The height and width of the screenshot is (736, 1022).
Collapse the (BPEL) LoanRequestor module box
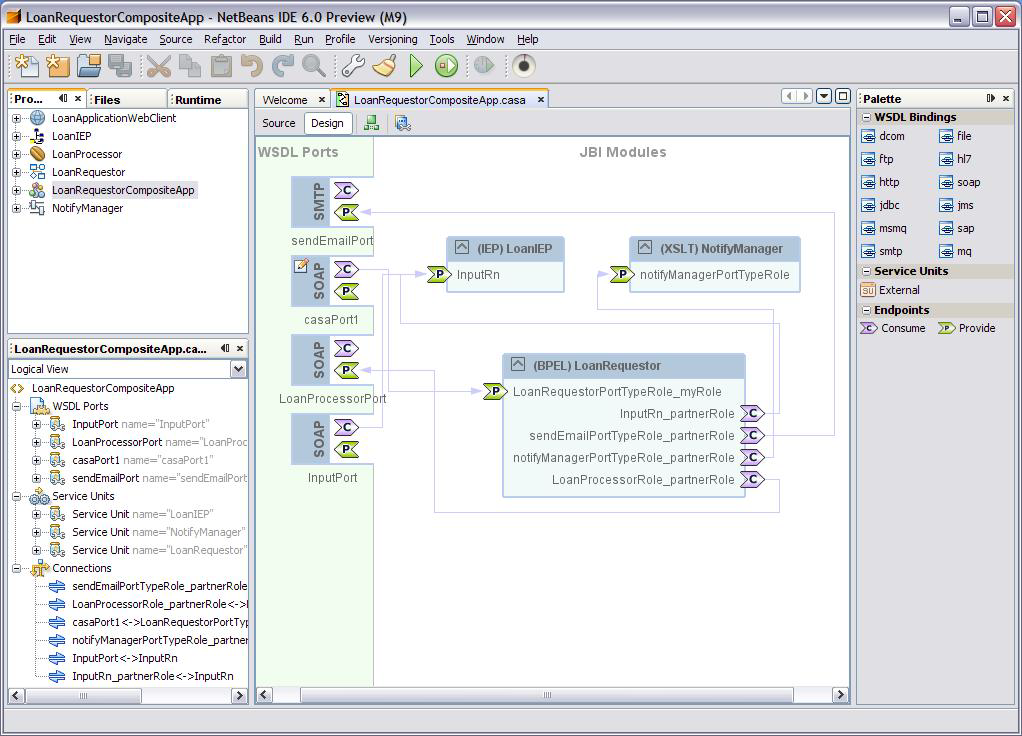(518, 364)
